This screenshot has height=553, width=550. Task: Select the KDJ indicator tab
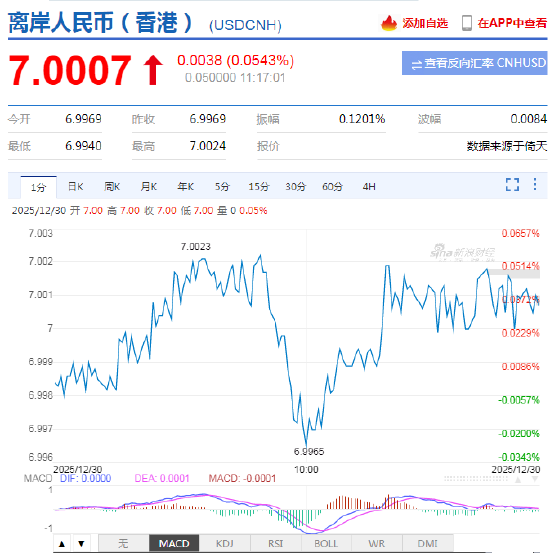pyautogui.click(x=225, y=543)
